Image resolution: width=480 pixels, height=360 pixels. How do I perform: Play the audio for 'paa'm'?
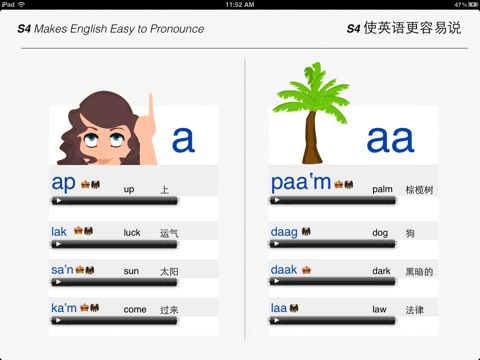coord(277,200)
